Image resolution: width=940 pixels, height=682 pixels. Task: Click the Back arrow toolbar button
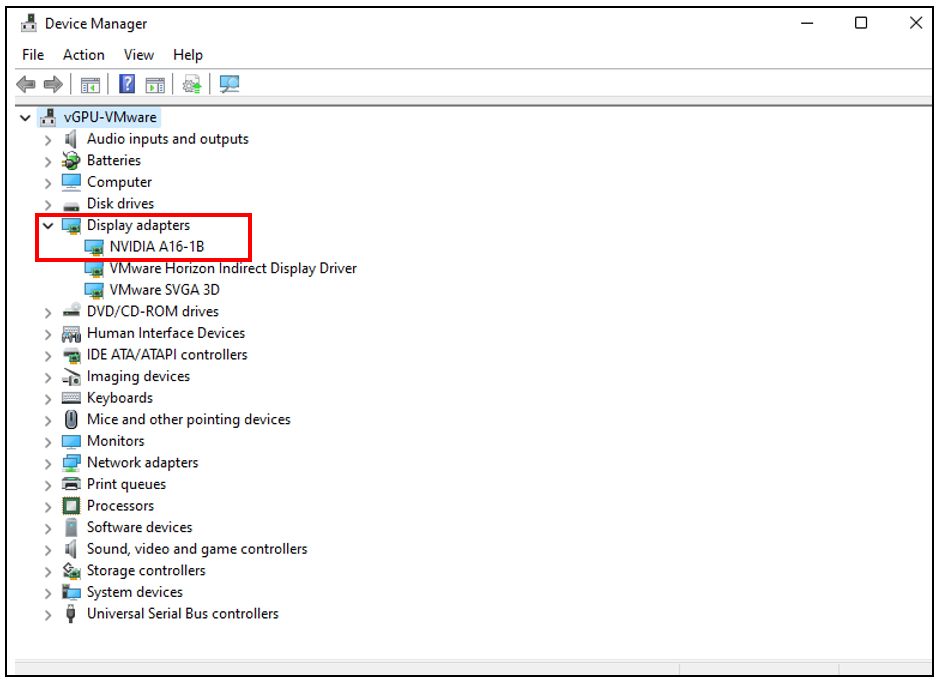point(27,85)
